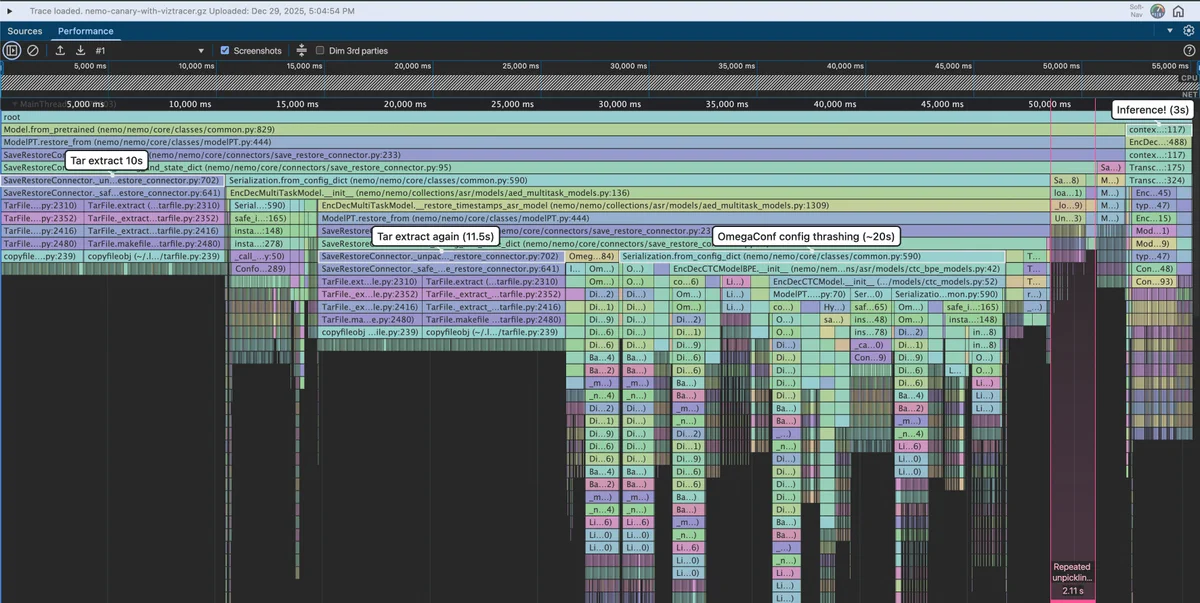Select the Transc...:324) flame entry
This screenshot has height=603, width=1200.
pyautogui.click(x=1157, y=180)
